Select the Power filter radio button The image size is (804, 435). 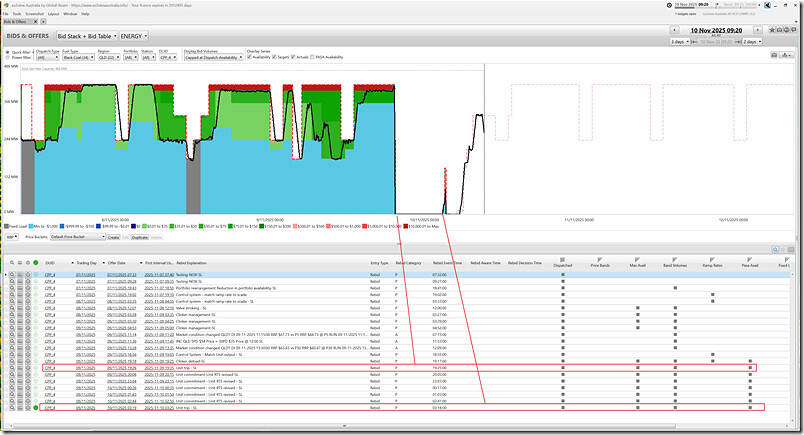pos(7,57)
